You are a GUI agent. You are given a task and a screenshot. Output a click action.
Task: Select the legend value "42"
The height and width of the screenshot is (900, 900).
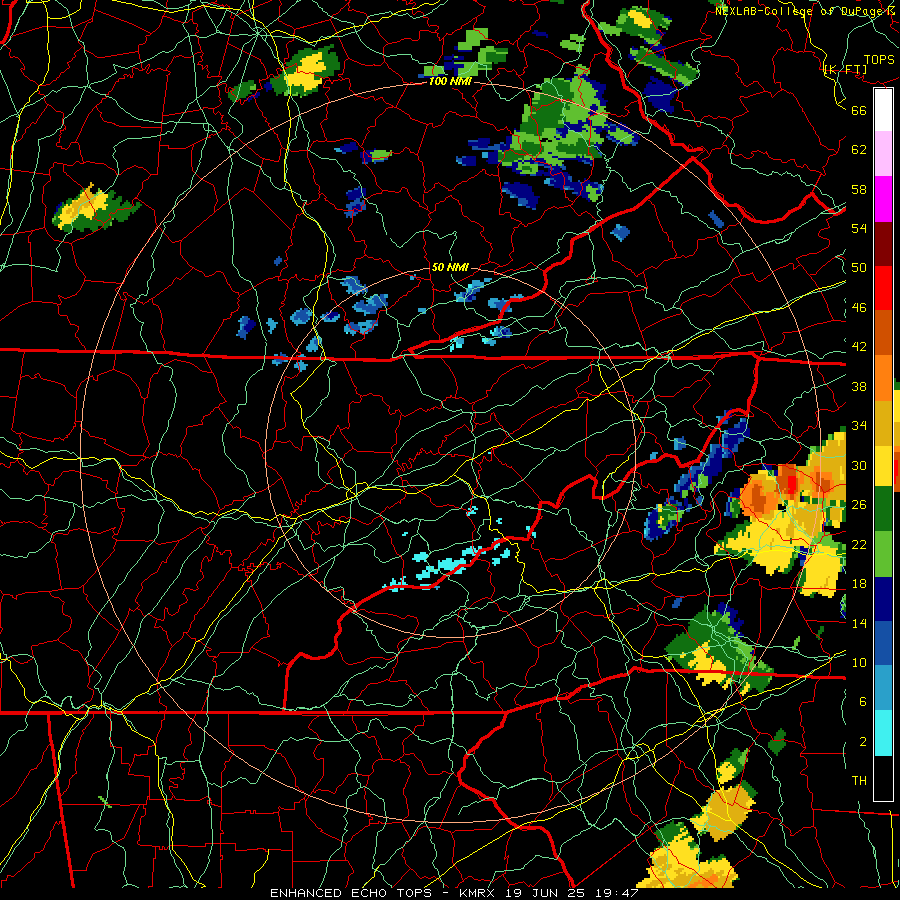pos(859,347)
